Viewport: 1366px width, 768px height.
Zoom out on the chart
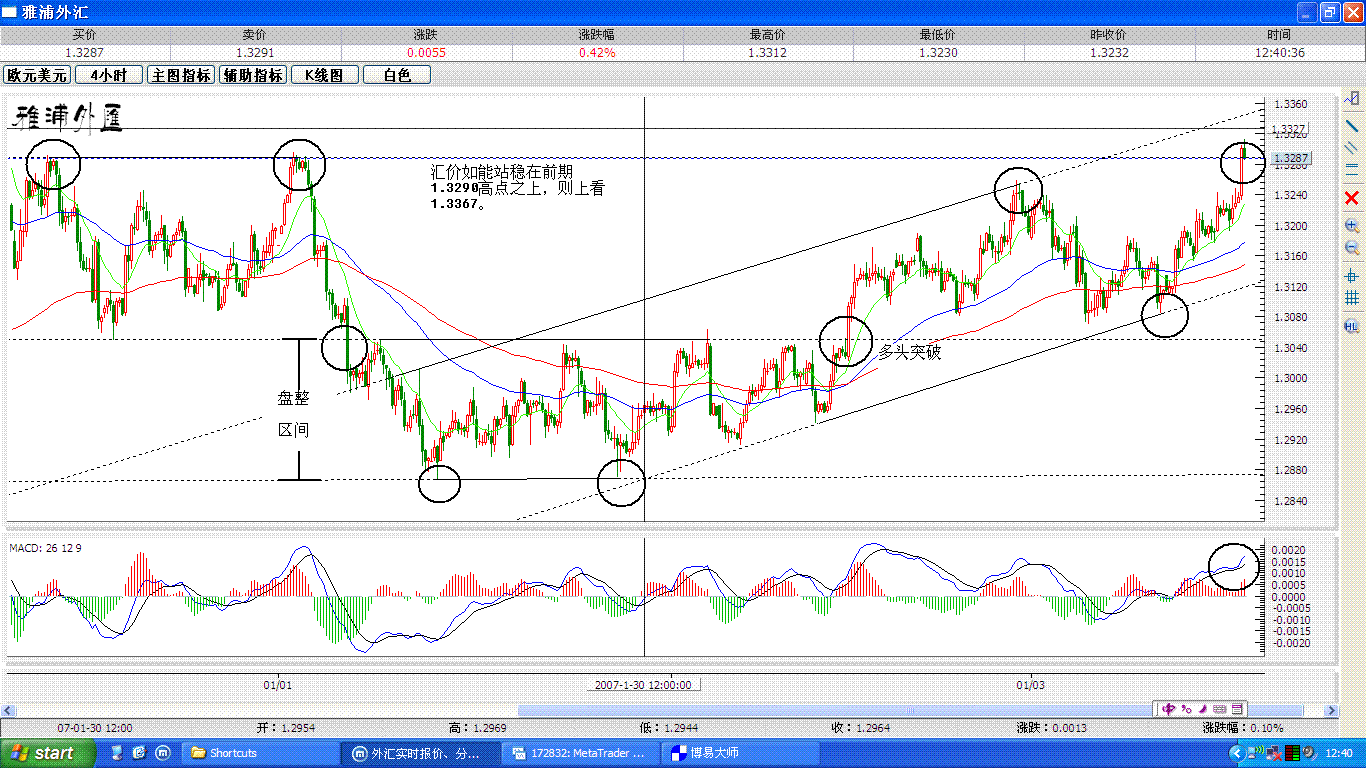(x=1352, y=247)
